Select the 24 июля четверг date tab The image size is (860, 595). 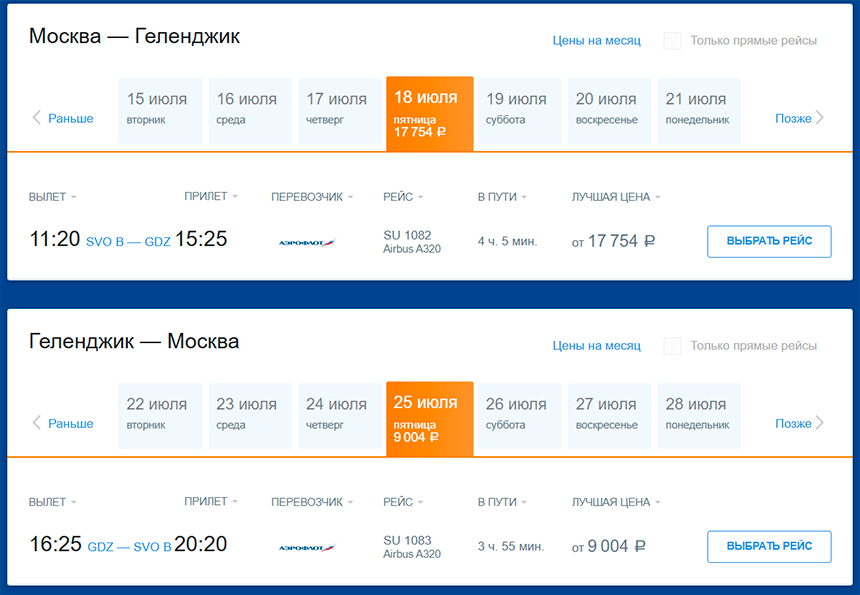click(336, 414)
